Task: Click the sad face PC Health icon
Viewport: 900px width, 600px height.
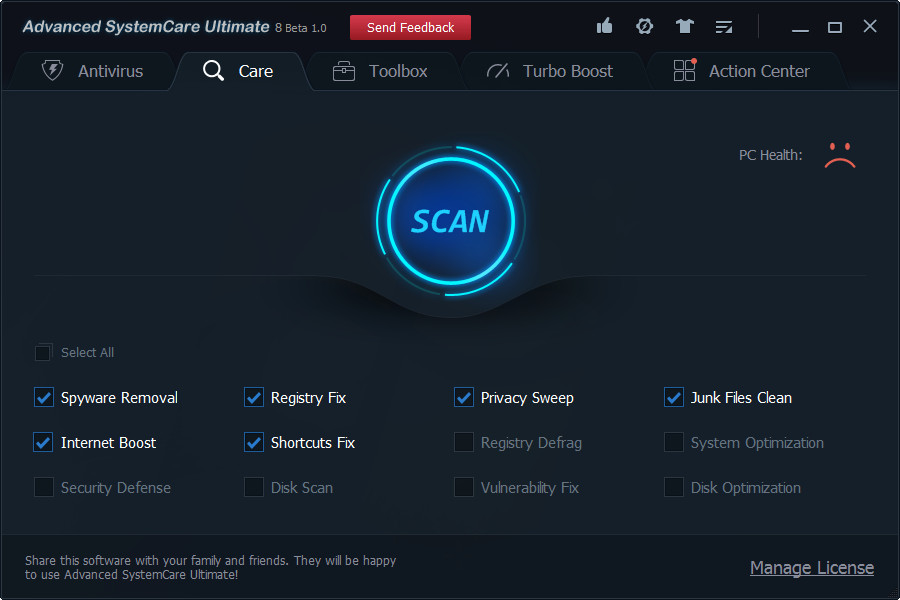Action: click(x=840, y=155)
